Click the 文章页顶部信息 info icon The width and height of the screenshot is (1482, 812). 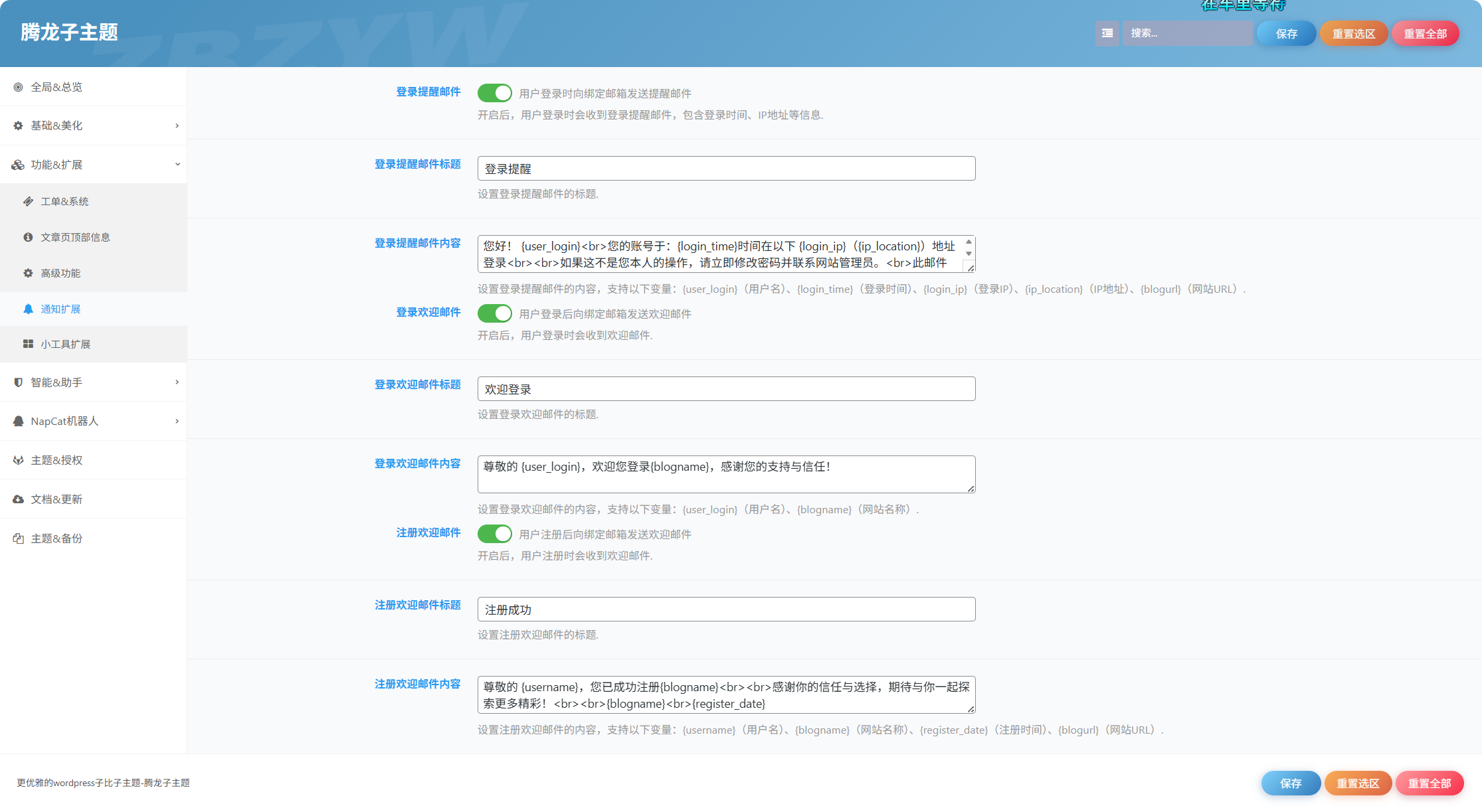point(28,237)
